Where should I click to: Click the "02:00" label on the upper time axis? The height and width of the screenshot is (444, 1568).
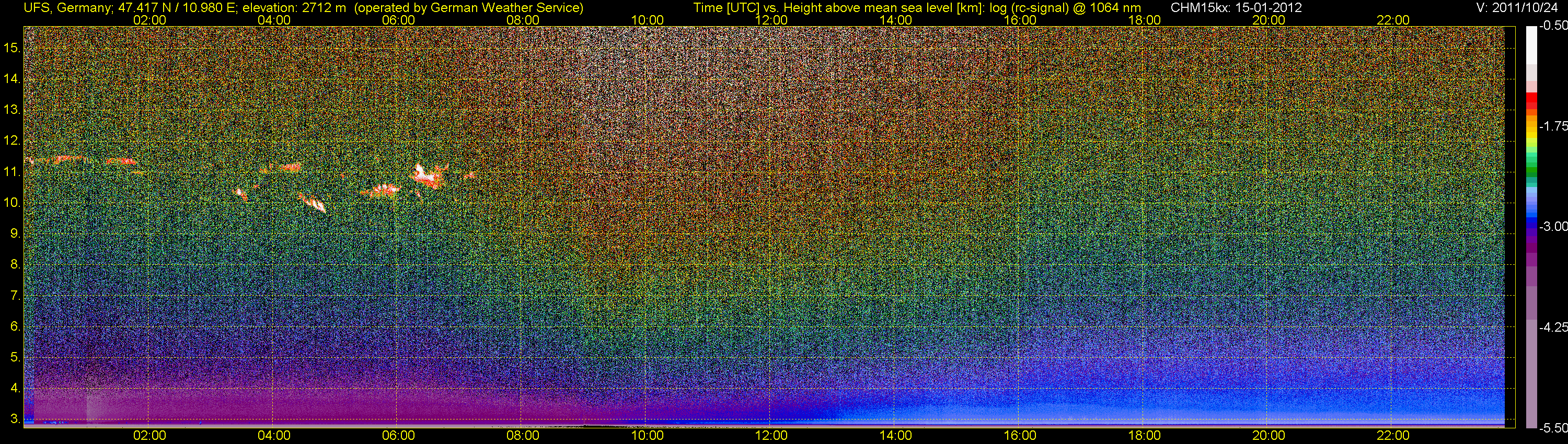(149, 20)
